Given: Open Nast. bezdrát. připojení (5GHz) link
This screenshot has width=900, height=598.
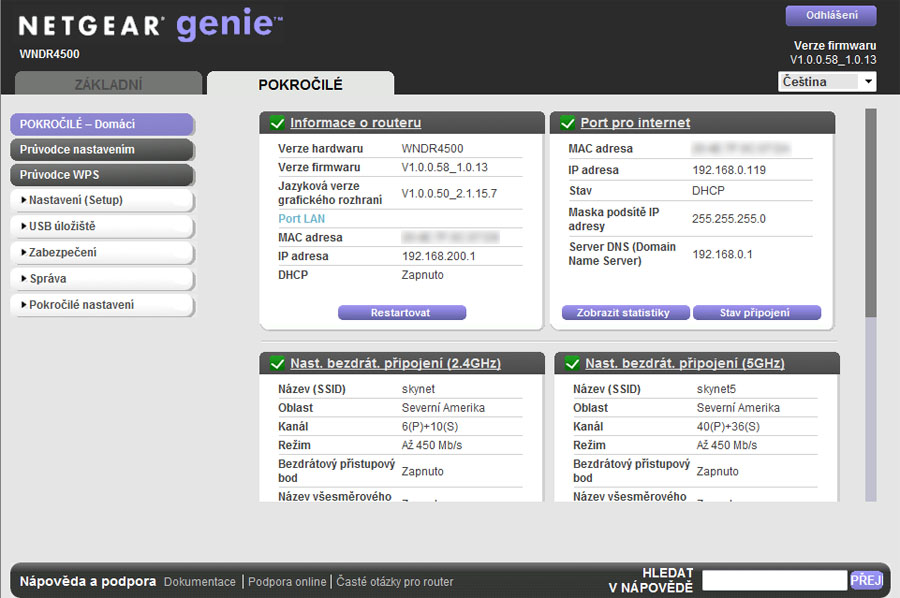Looking at the screenshot, I should click(x=685, y=363).
